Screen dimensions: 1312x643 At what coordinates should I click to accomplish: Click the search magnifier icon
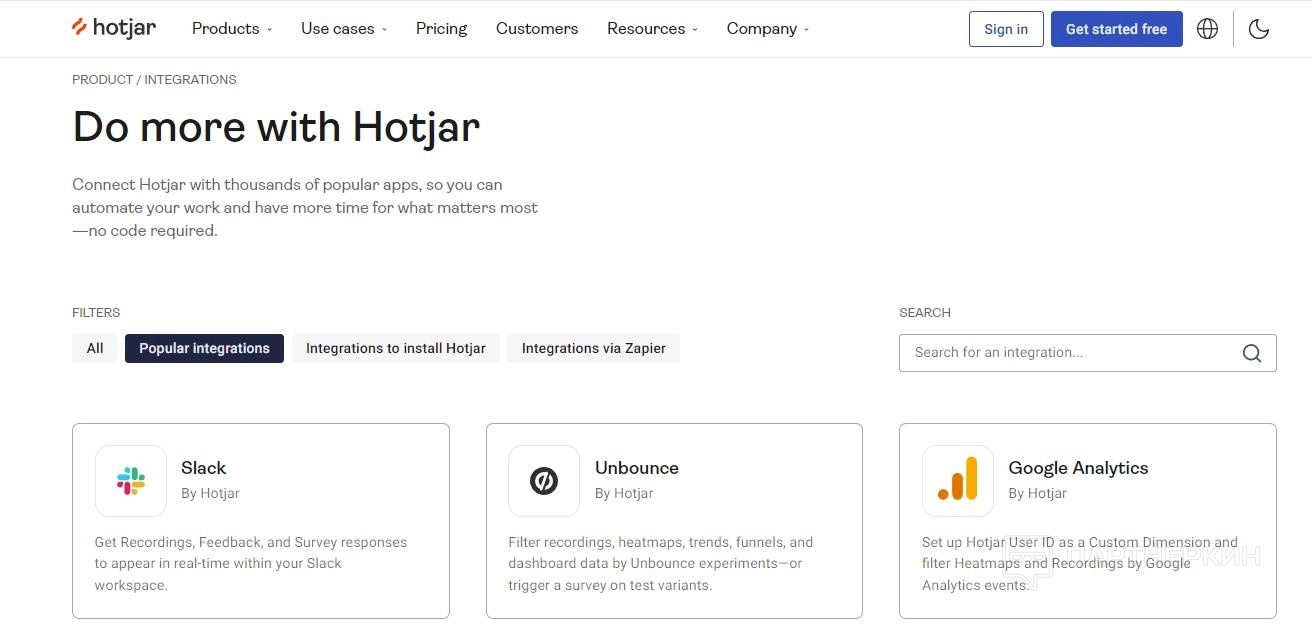pyautogui.click(x=1252, y=353)
